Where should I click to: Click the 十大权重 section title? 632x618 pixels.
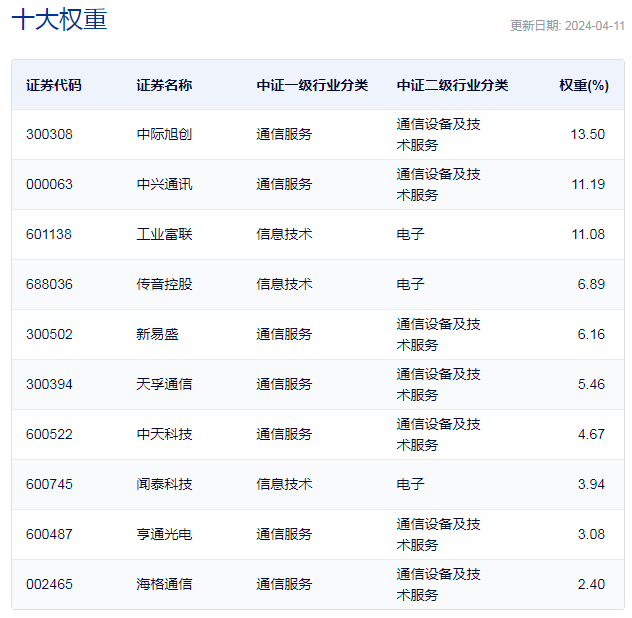tap(59, 21)
